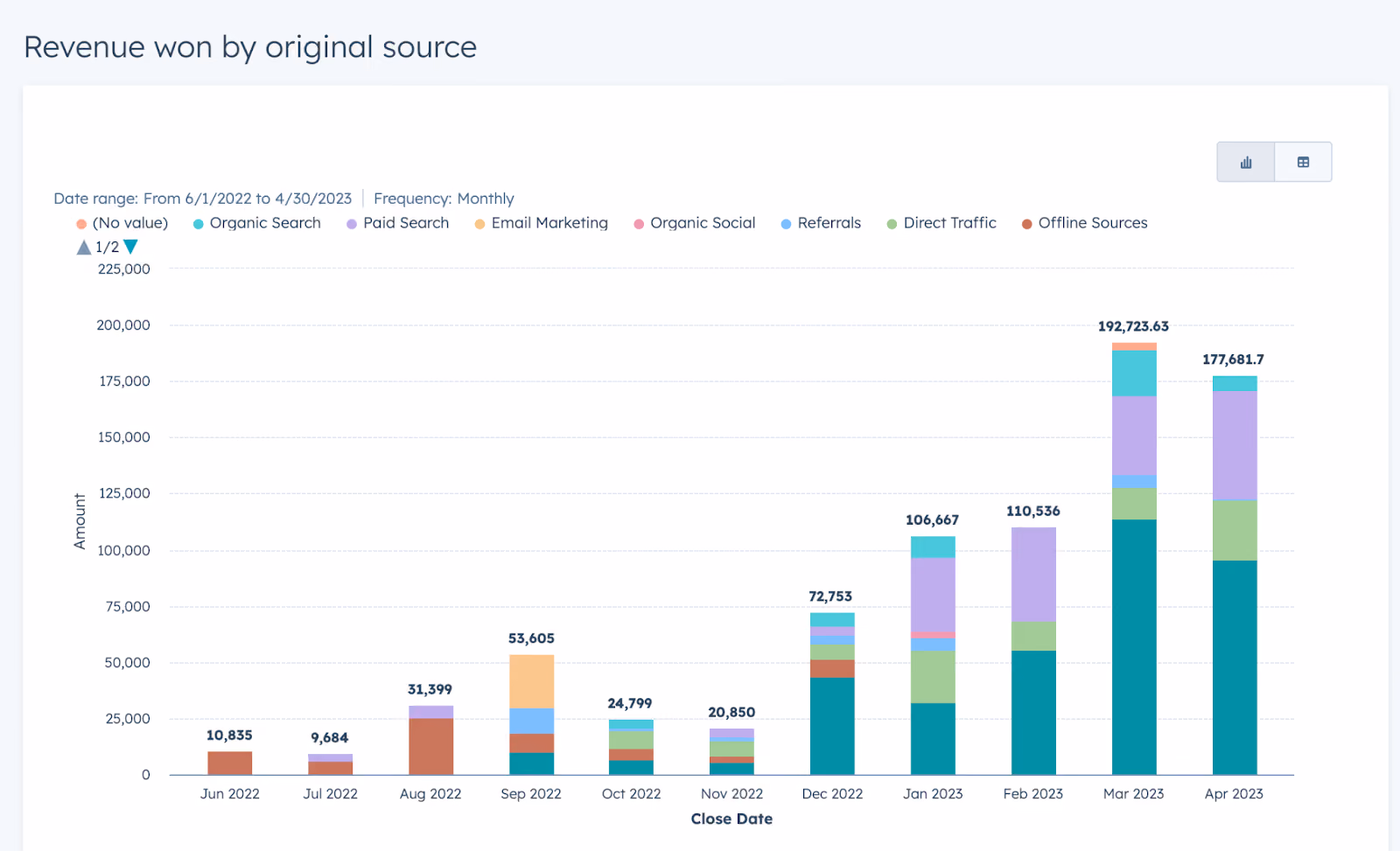Click the 20,850 total label
The width and height of the screenshot is (1400, 851).
(x=731, y=712)
